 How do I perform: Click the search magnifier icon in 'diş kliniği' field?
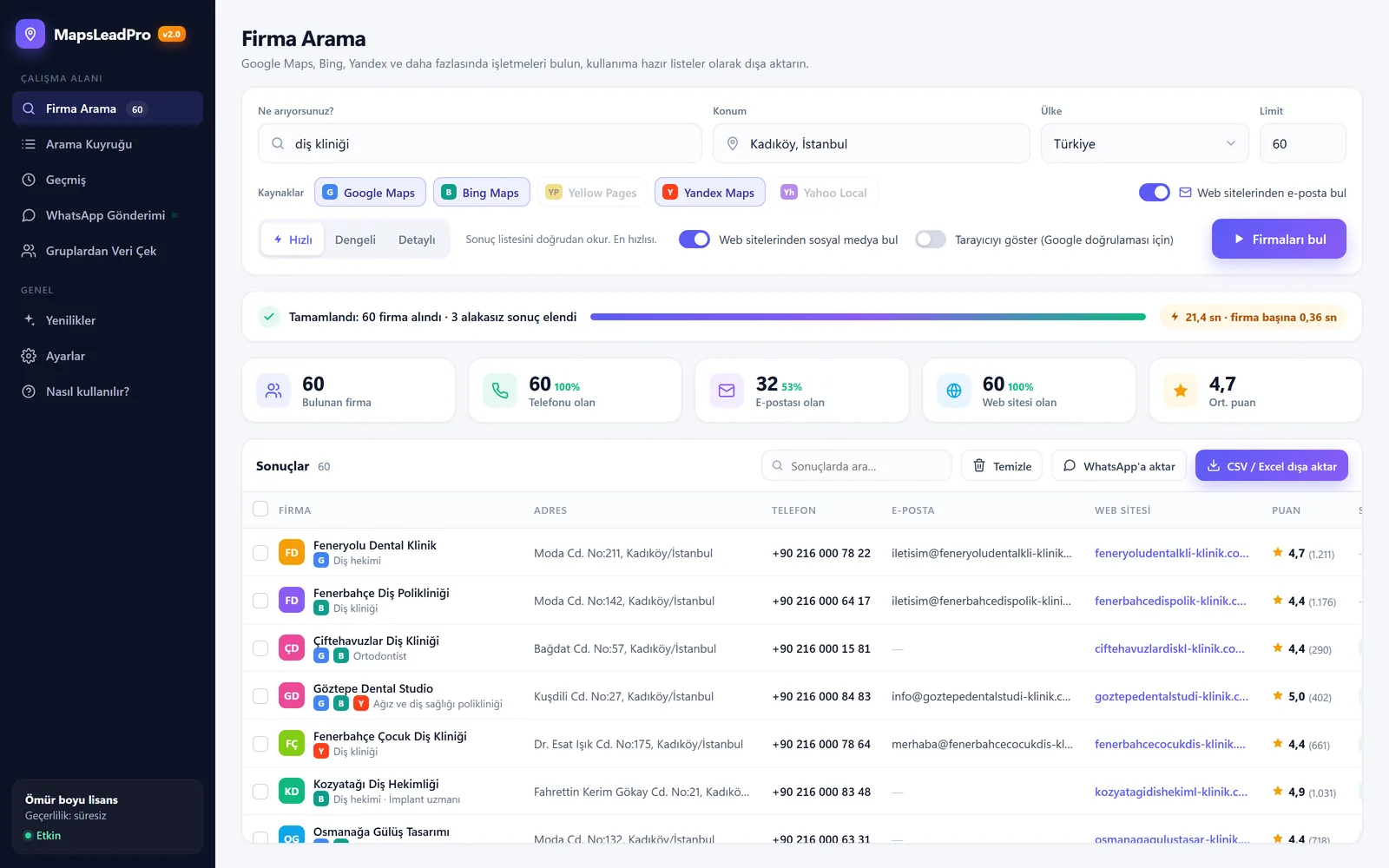(x=278, y=143)
